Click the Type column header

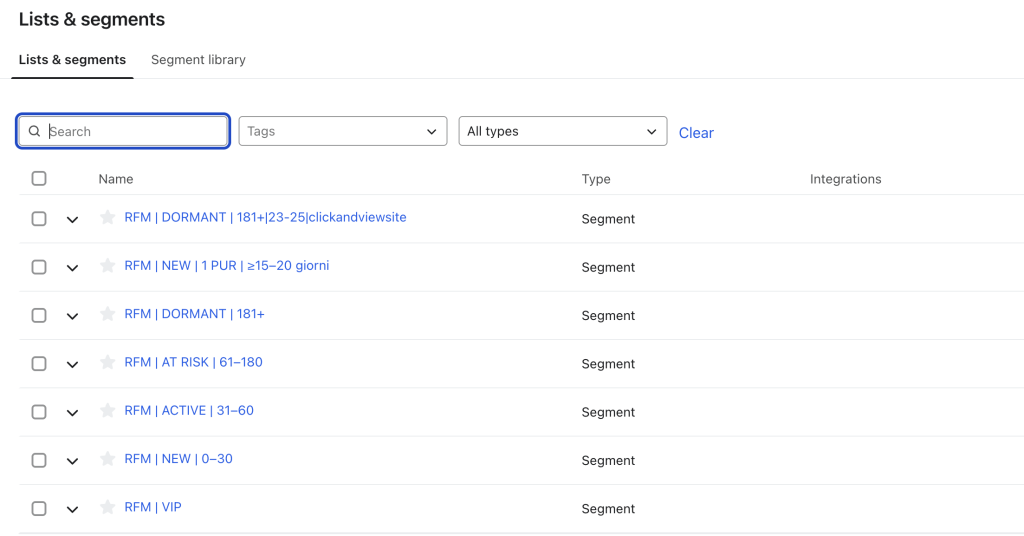596,179
